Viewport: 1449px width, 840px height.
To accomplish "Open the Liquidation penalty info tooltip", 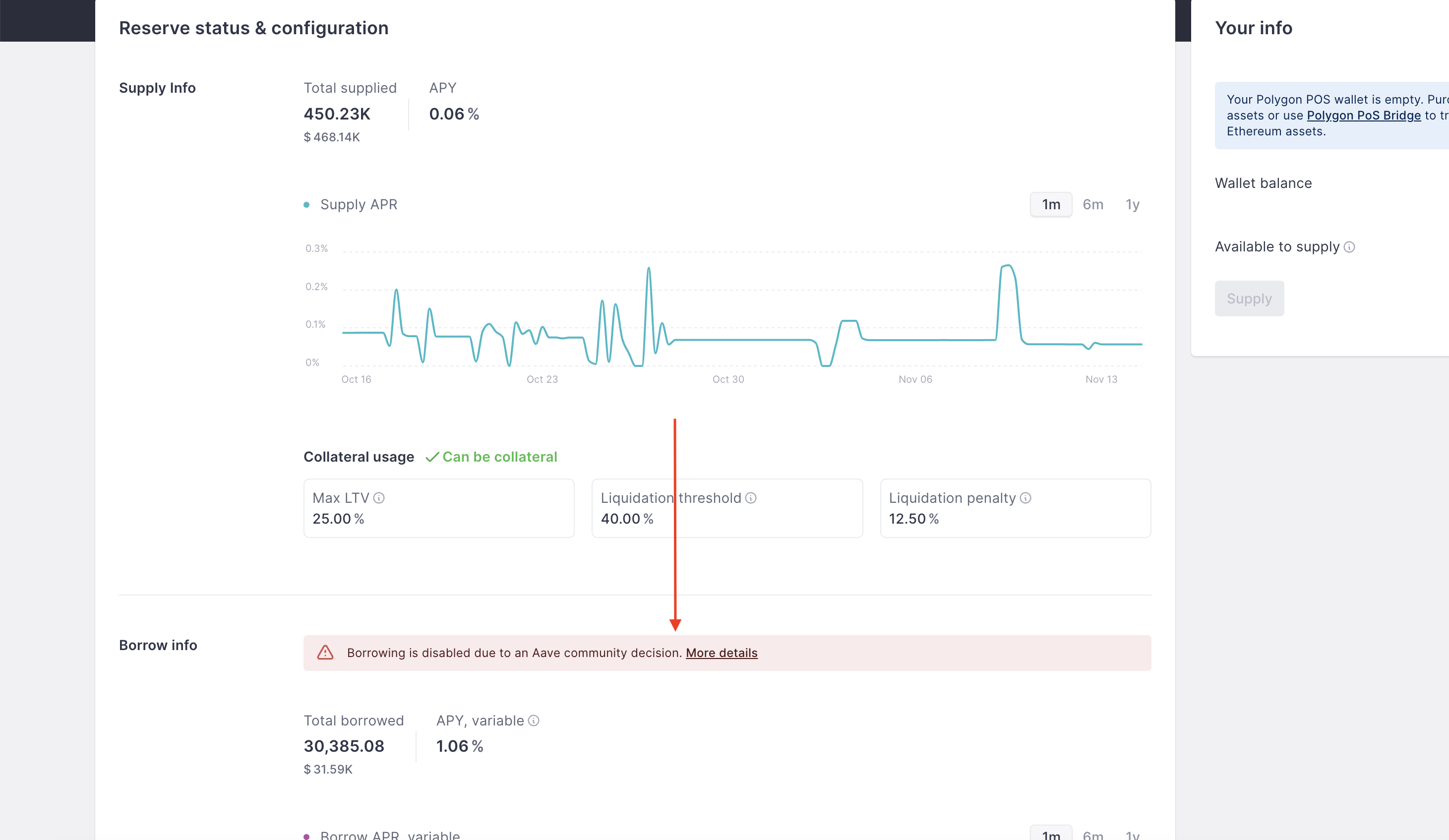I will click(1027, 498).
